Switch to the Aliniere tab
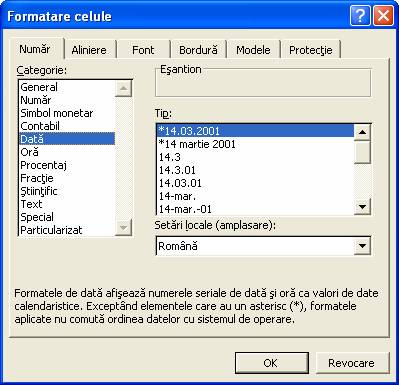The image size is (399, 385). coord(89,50)
